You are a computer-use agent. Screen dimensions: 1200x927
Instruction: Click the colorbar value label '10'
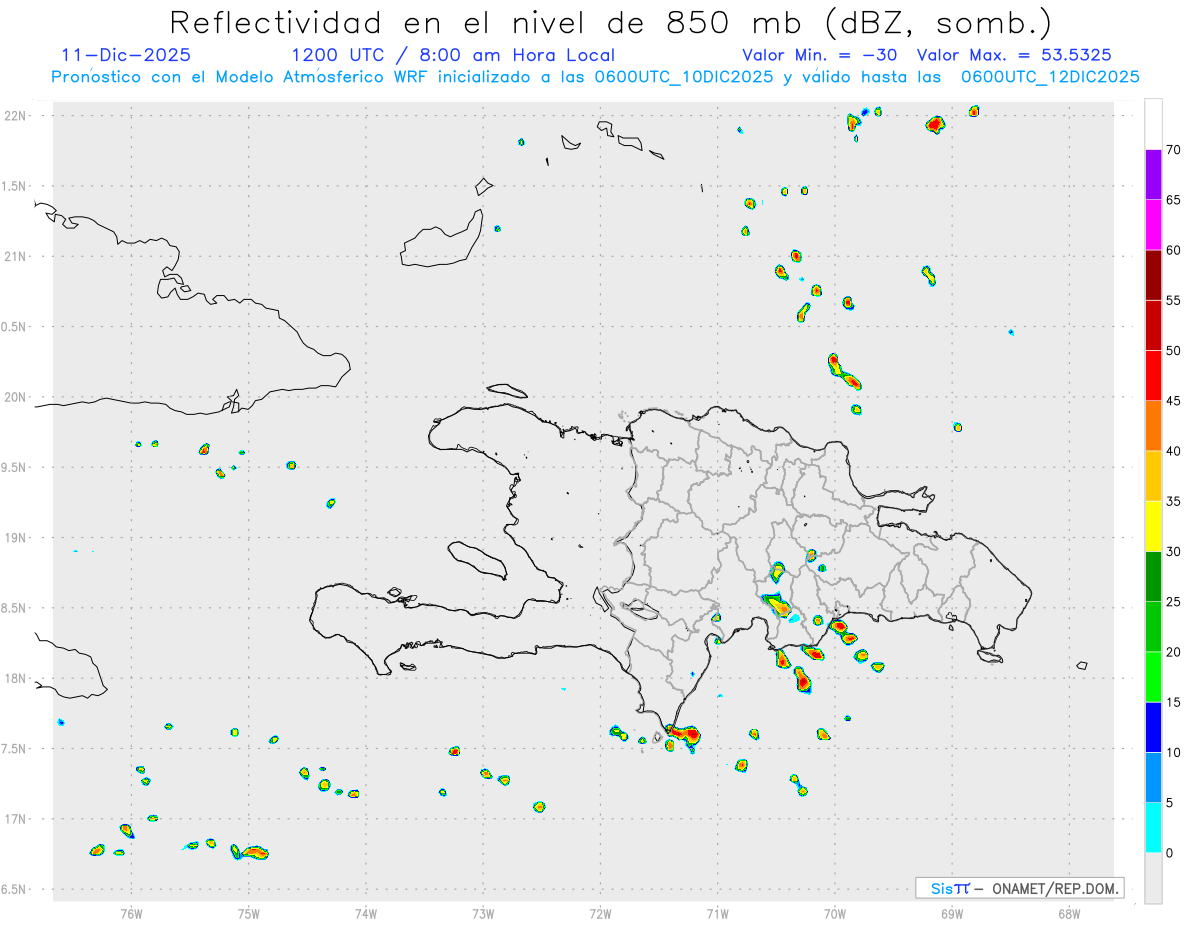[1174, 752]
